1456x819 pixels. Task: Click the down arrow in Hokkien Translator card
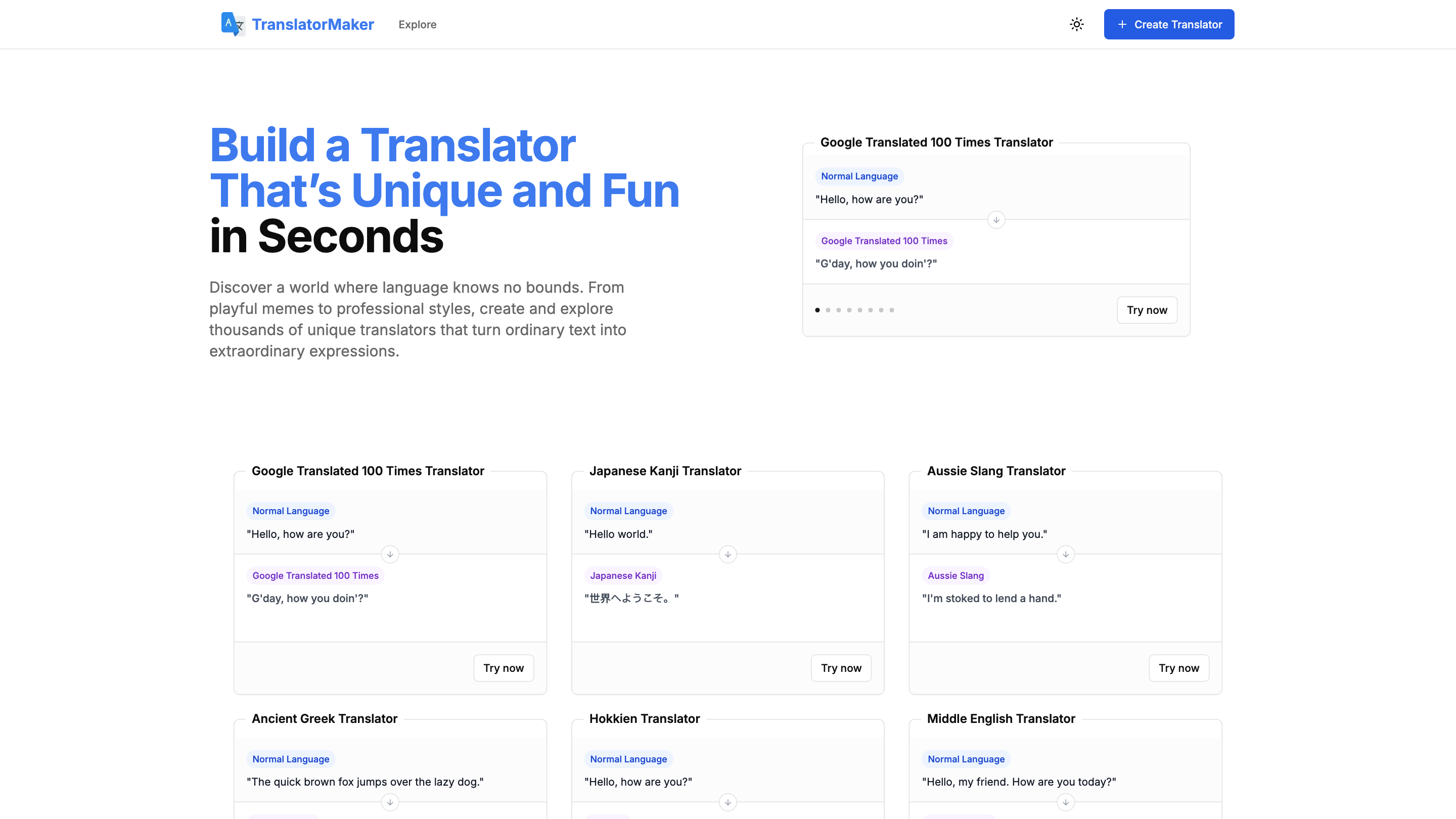(727, 802)
